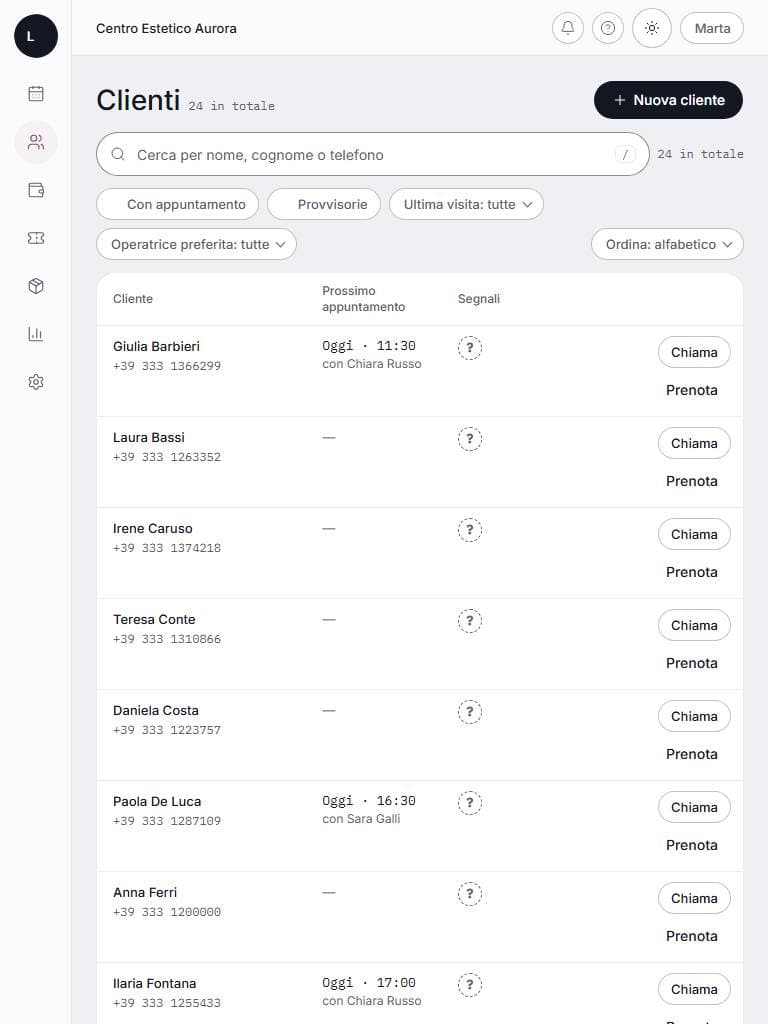Click Prenota for Daniela Costa
The width and height of the screenshot is (768, 1024).
pos(692,754)
